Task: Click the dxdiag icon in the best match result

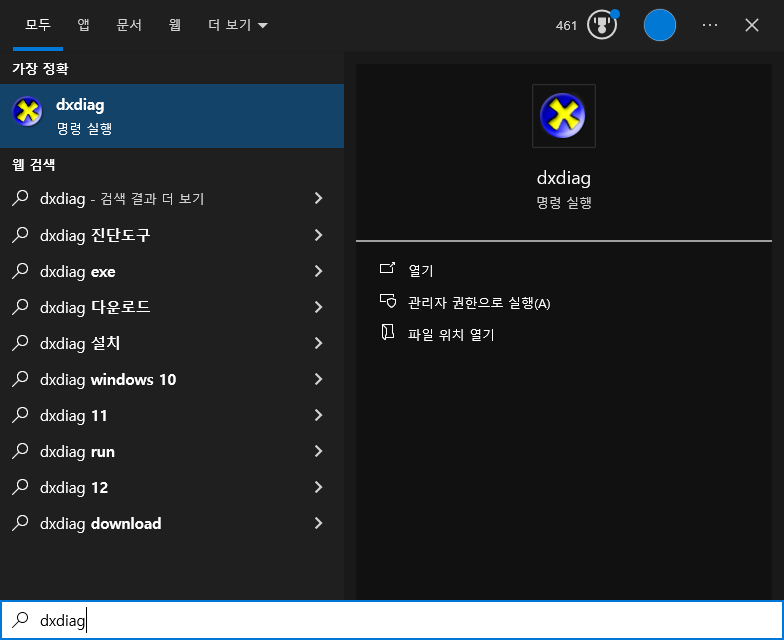Action: pyautogui.click(x=27, y=111)
